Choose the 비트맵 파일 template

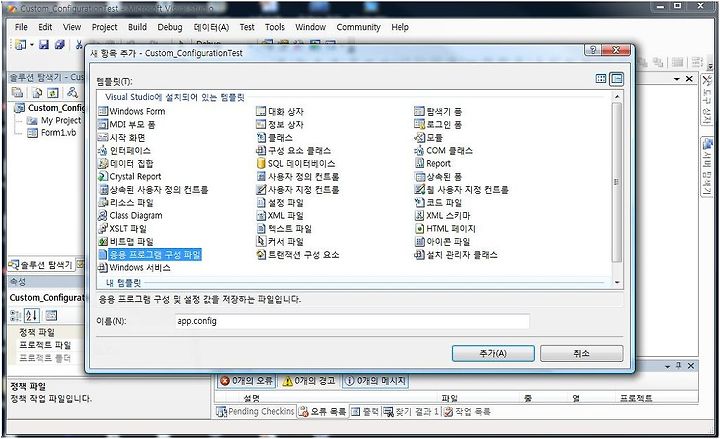coord(126,242)
